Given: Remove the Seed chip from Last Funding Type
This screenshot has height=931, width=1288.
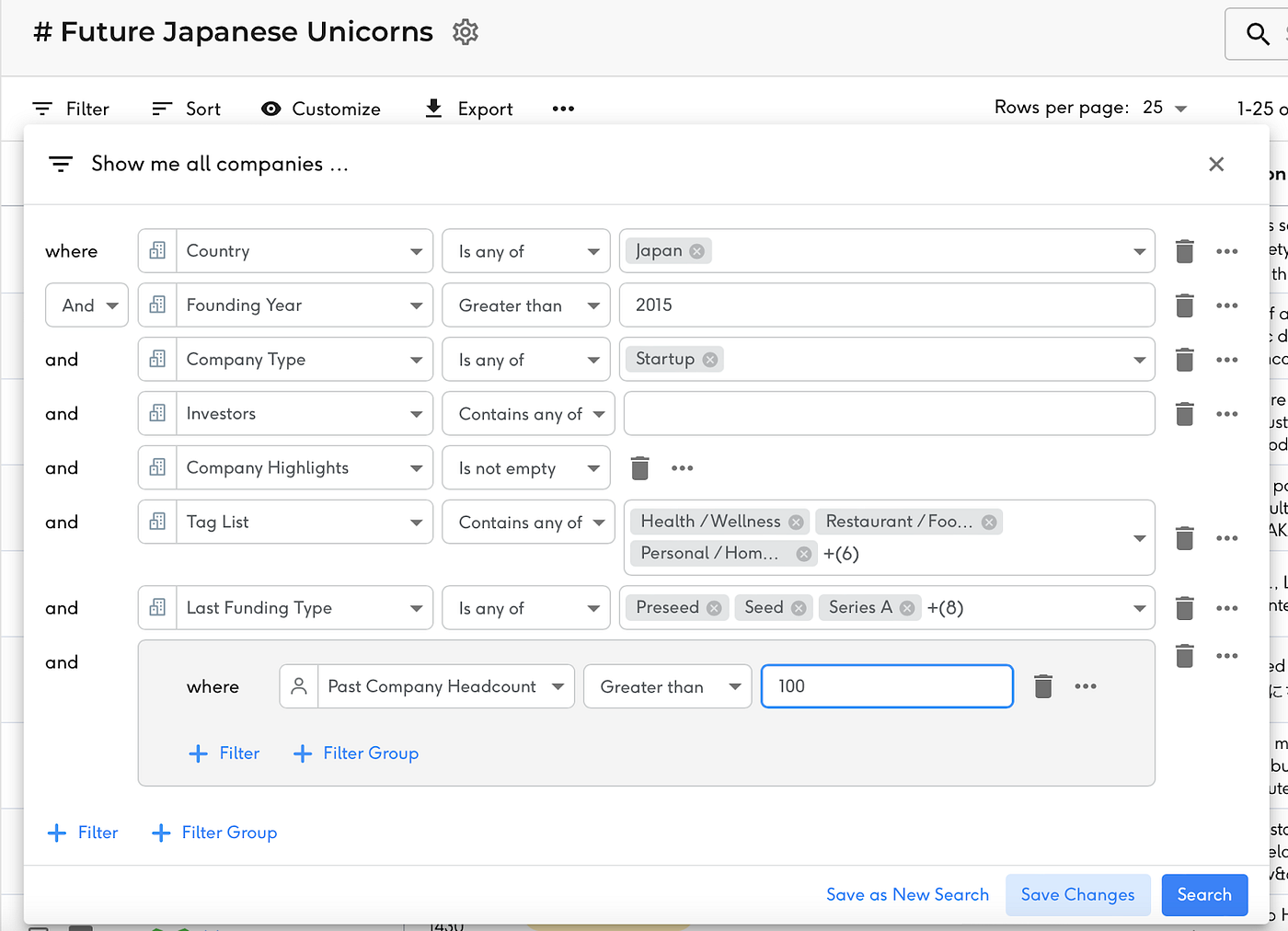Looking at the screenshot, I should [799, 608].
